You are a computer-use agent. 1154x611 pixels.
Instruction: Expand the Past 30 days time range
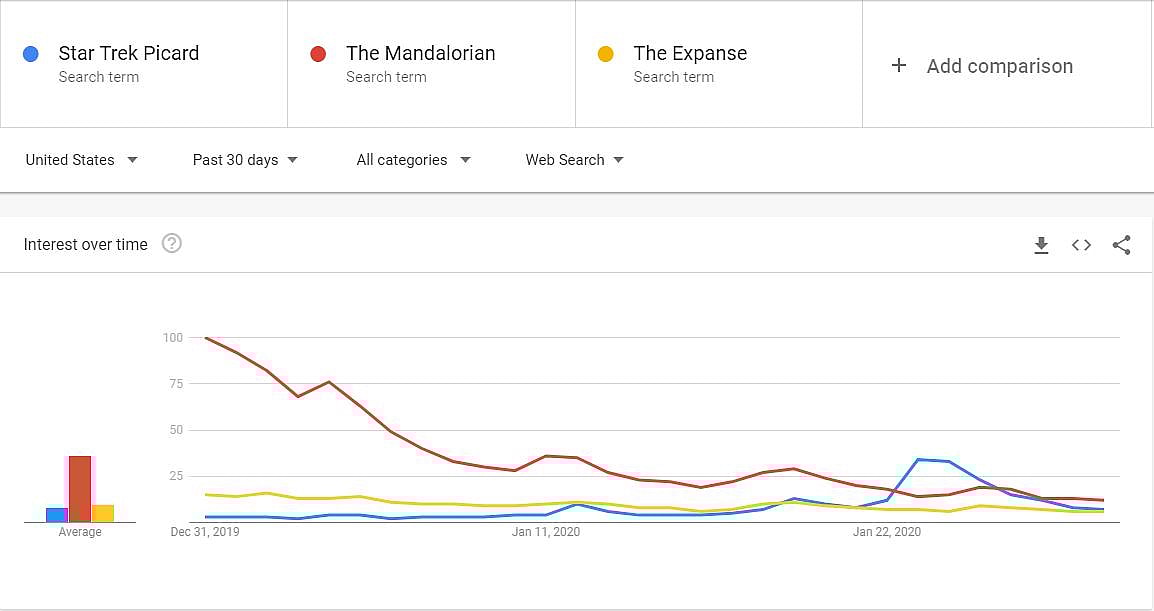245,160
